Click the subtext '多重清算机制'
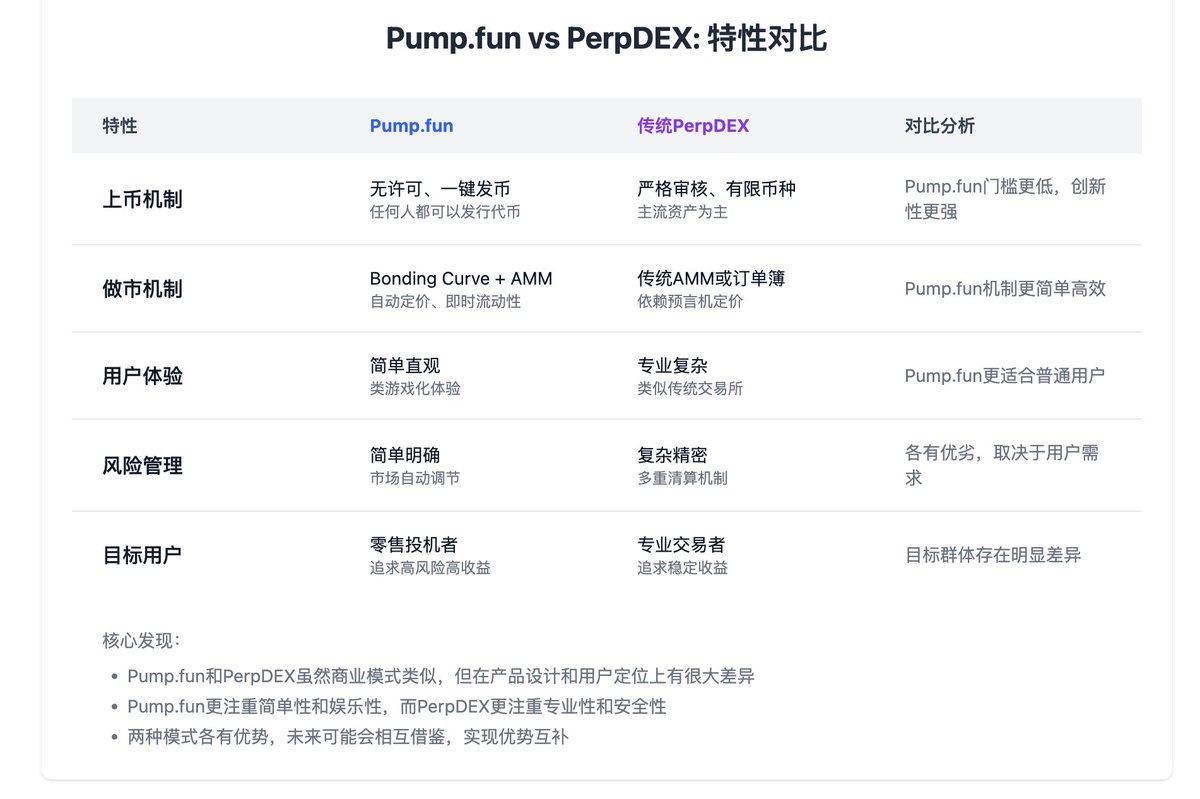Image resolution: width=1200 pixels, height=799 pixels. point(682,478)
